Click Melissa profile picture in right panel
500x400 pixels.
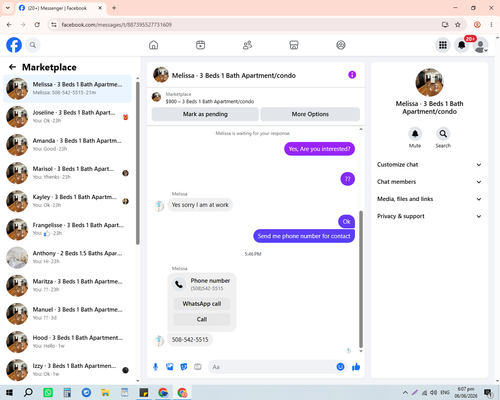[429, 82]
